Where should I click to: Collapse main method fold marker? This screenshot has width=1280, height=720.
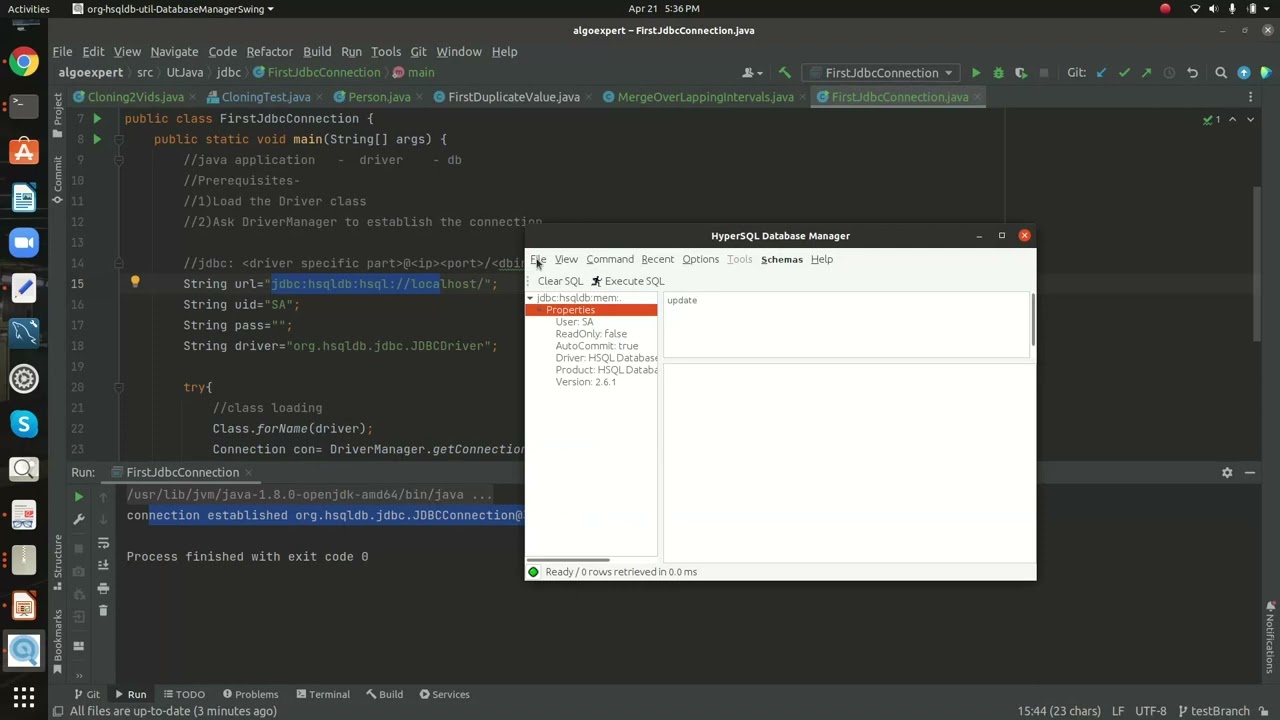point(117,139)
